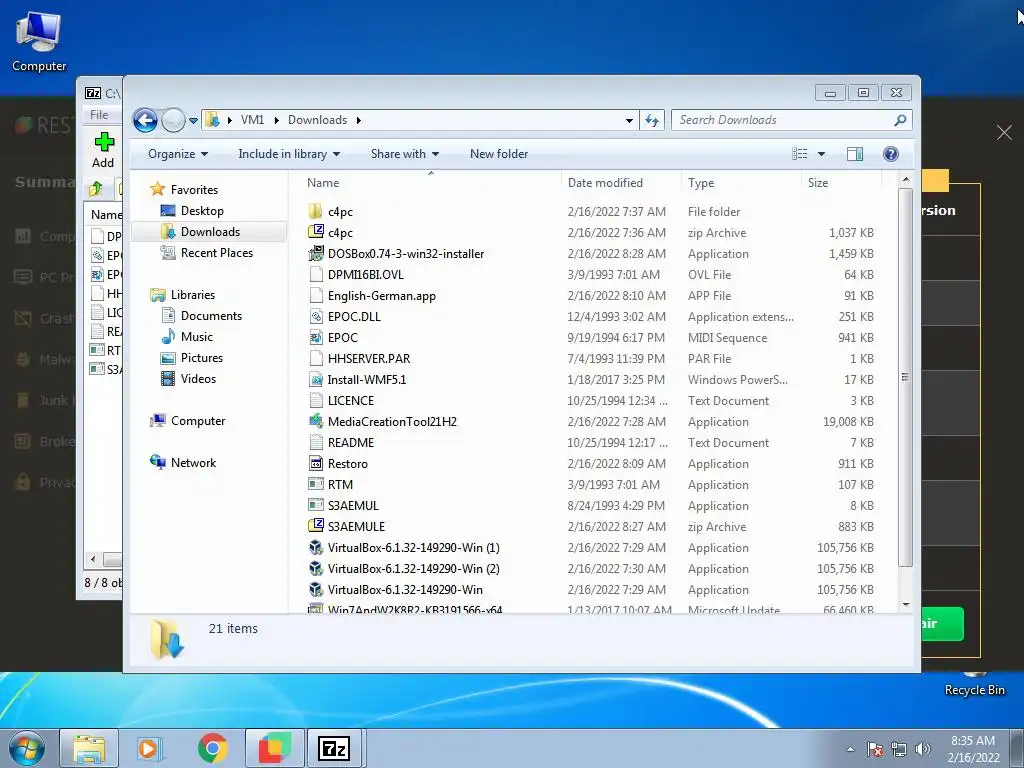
Task: Select Install-WMF5.1 PowerShell script icon
Action: pyautogui.click(x=315, y=379)
